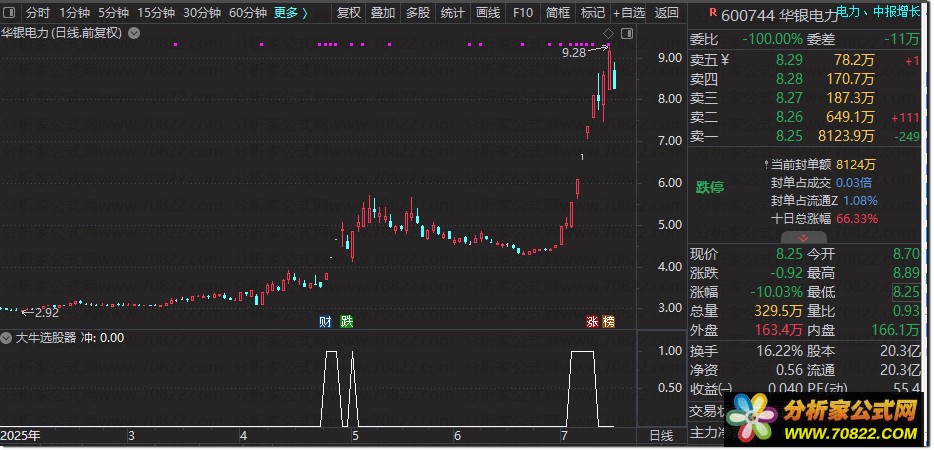934x450 pixels.
Task: Select the 60分钟 period
Action: click(247, 13)
